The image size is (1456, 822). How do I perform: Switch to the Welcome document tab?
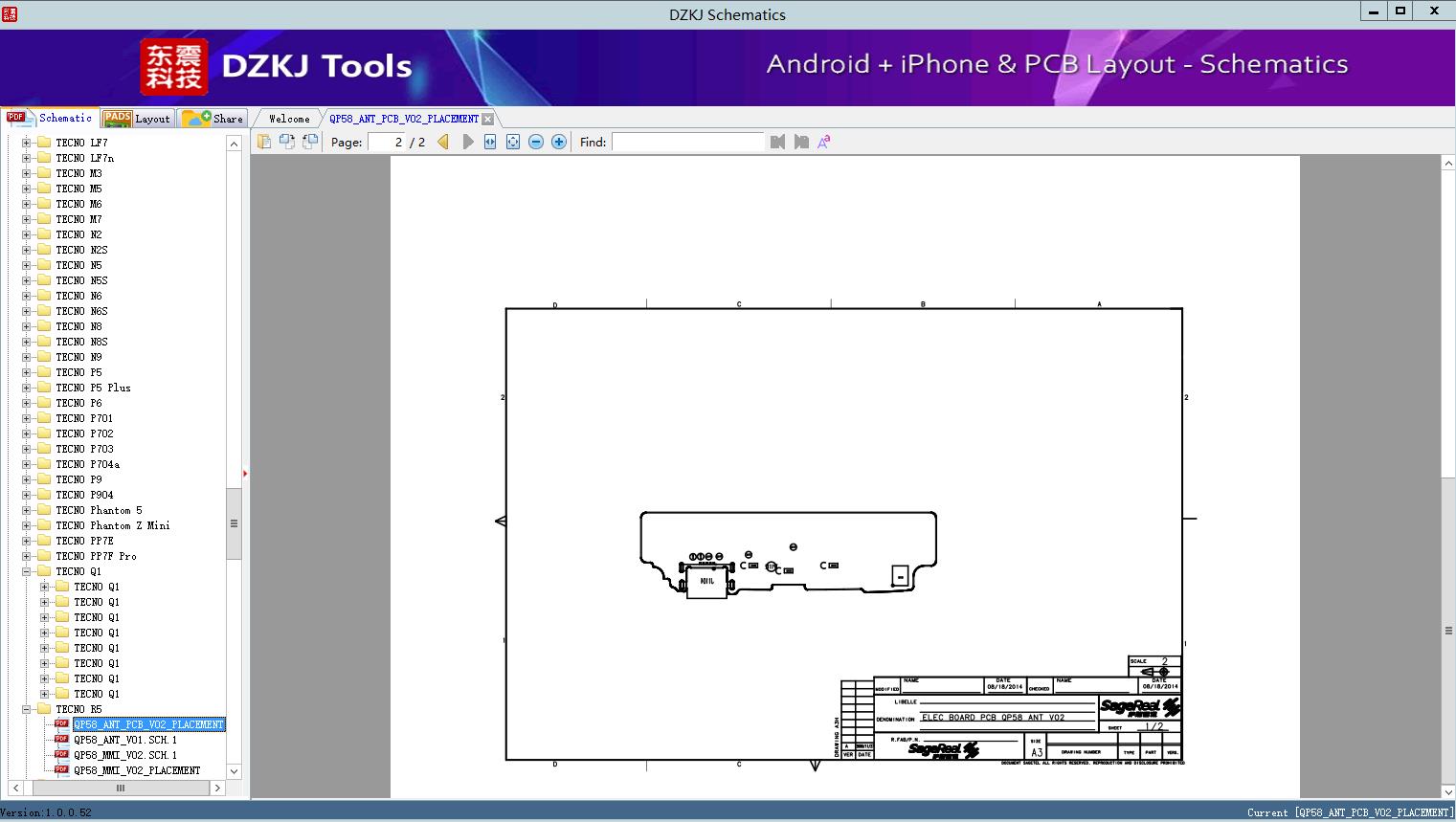click(289, 119)
